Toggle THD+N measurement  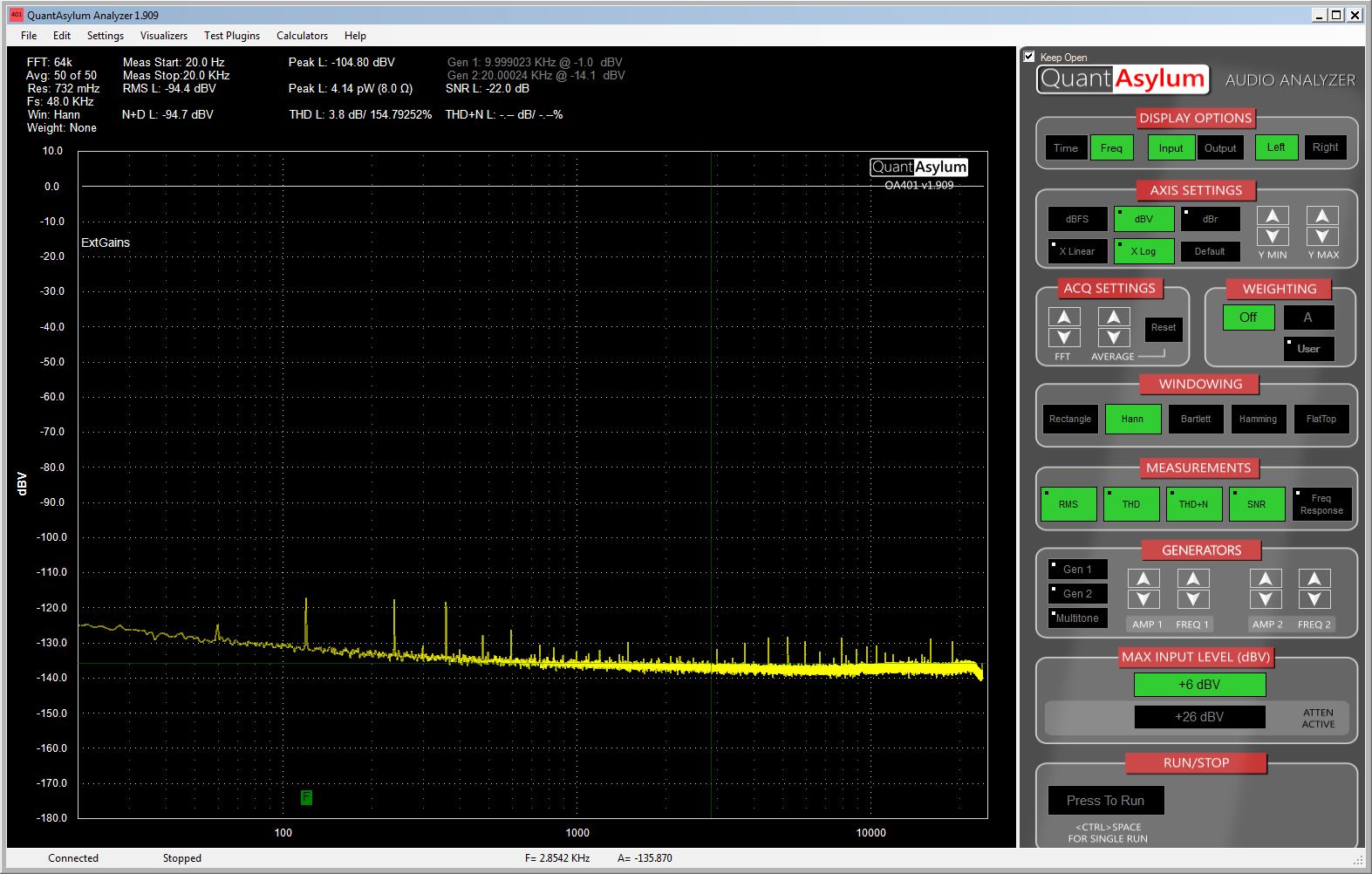click(x=1194, y=504)
